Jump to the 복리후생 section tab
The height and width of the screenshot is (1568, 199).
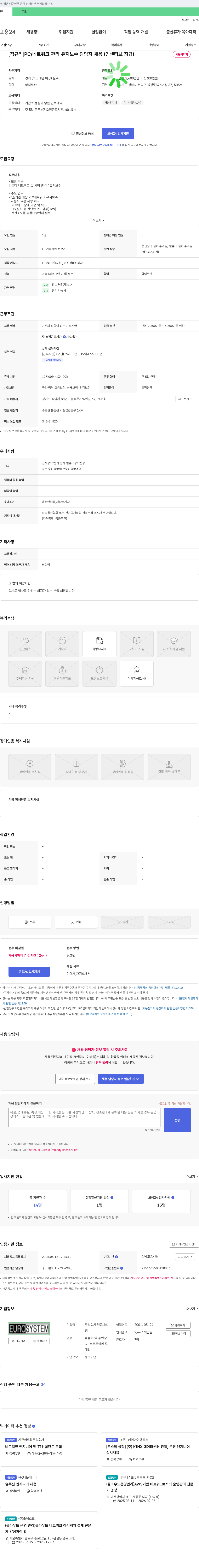(x=116, y=45)
